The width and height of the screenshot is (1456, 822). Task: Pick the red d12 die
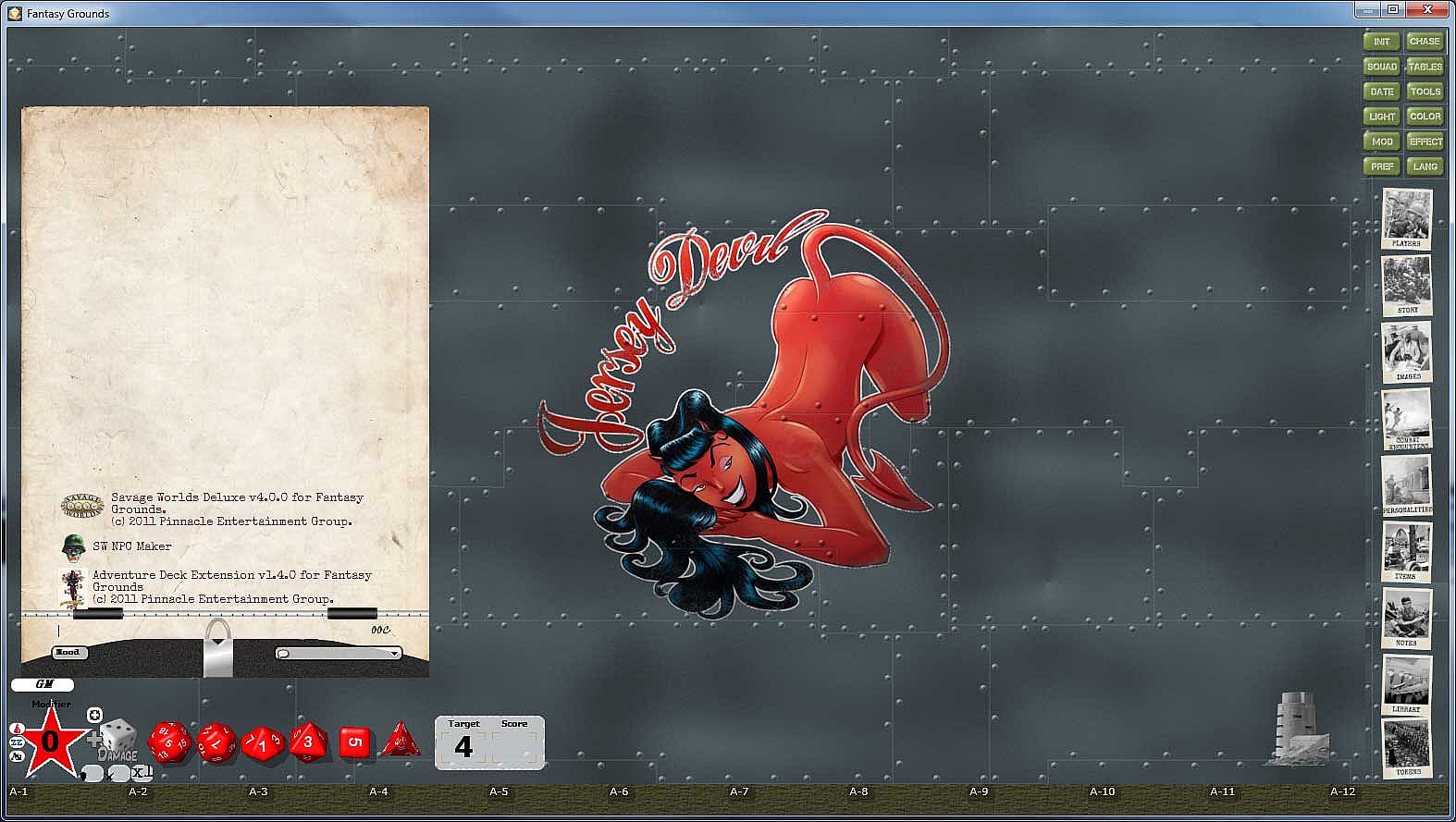[216, 742]
